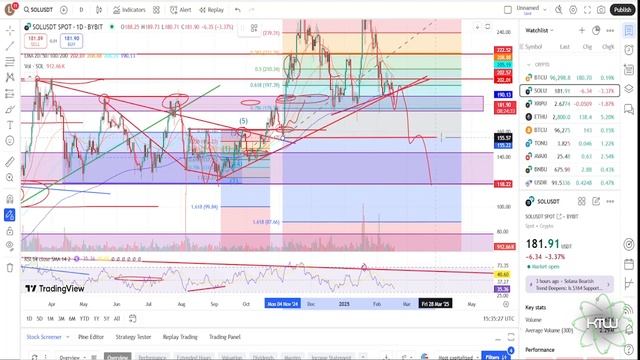The width and height of the screenshot is (640, 360).
Task: Click the trash remove objects icon
Action: 10,268
